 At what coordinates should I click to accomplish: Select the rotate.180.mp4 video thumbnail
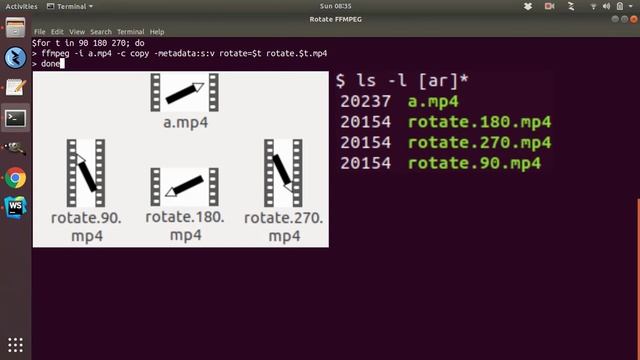coord(184,187)
